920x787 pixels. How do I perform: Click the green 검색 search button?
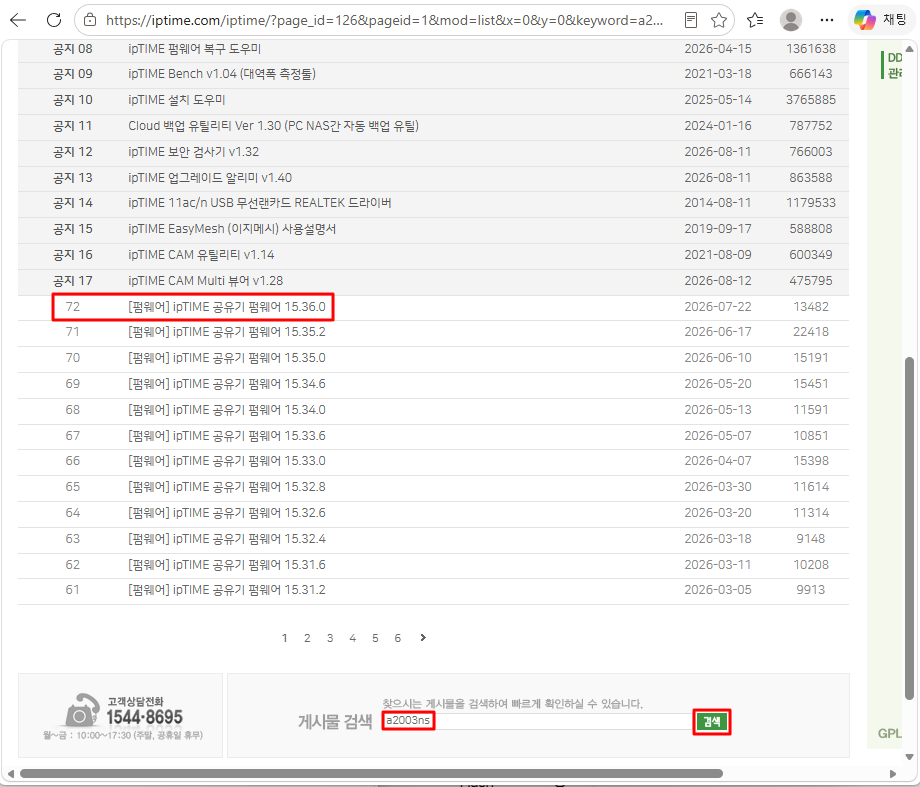click(712, 722)
